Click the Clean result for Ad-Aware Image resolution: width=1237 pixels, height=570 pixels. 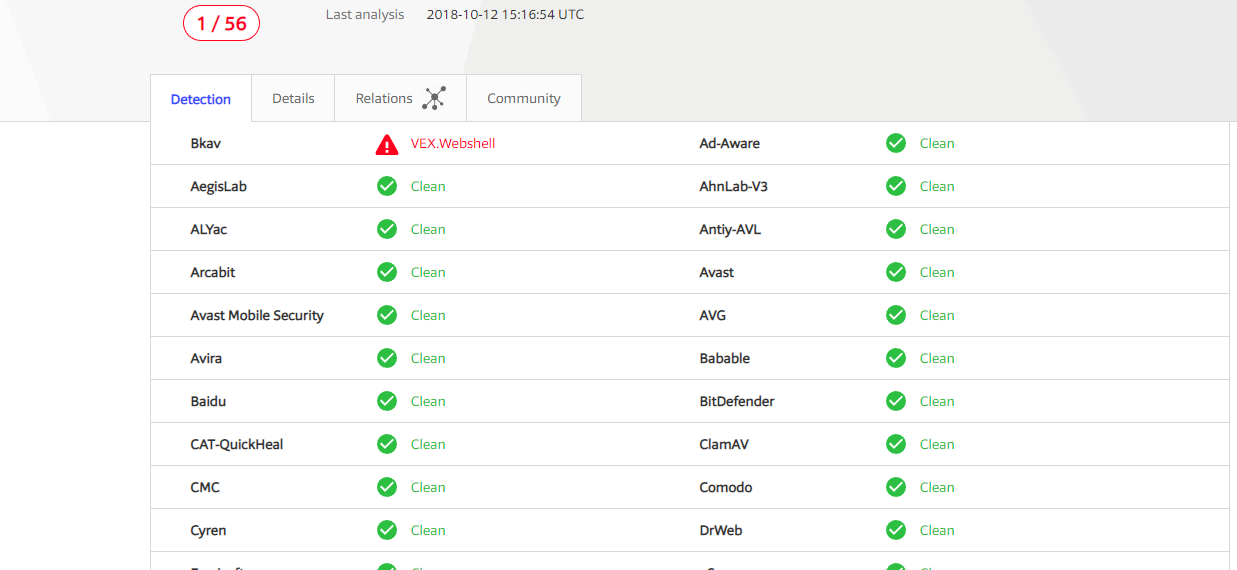(x=937, y=143)
